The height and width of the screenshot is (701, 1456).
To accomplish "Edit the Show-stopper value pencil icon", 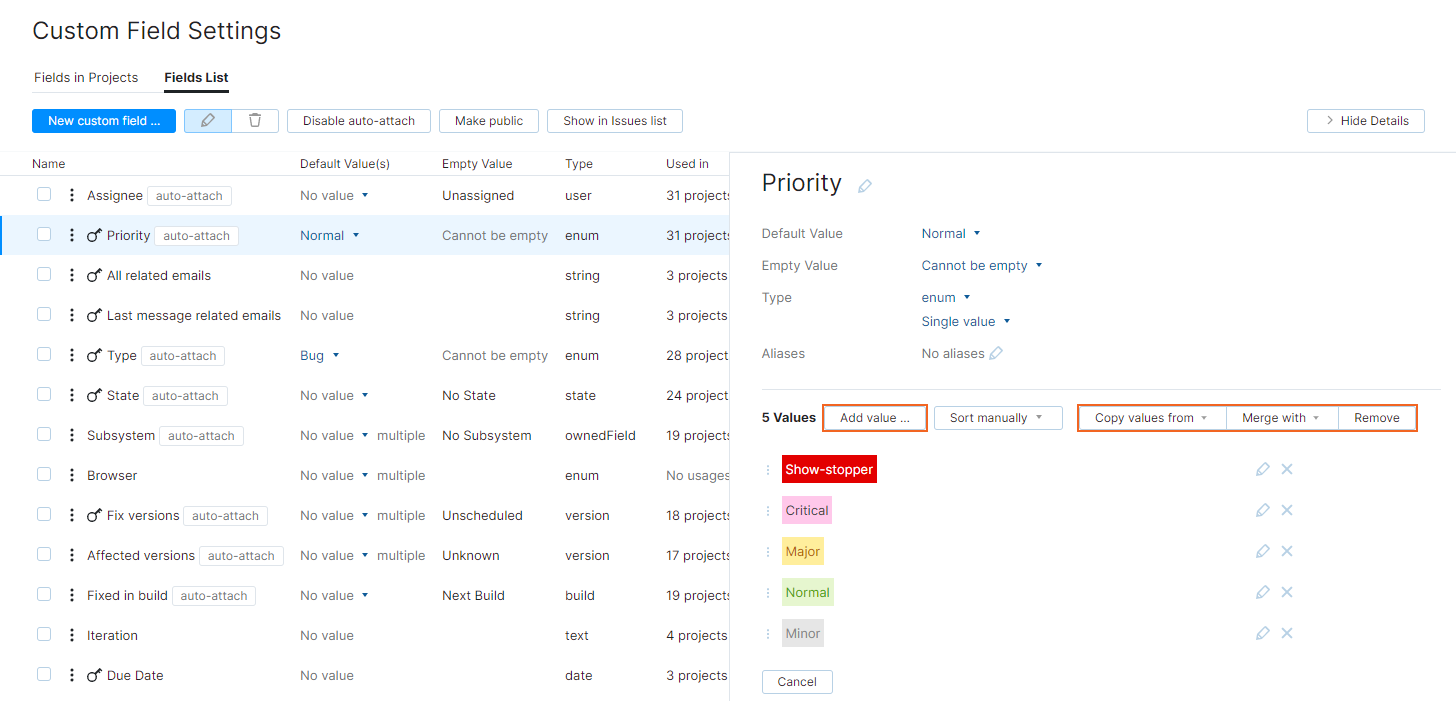I will (x=1262, y=469).
